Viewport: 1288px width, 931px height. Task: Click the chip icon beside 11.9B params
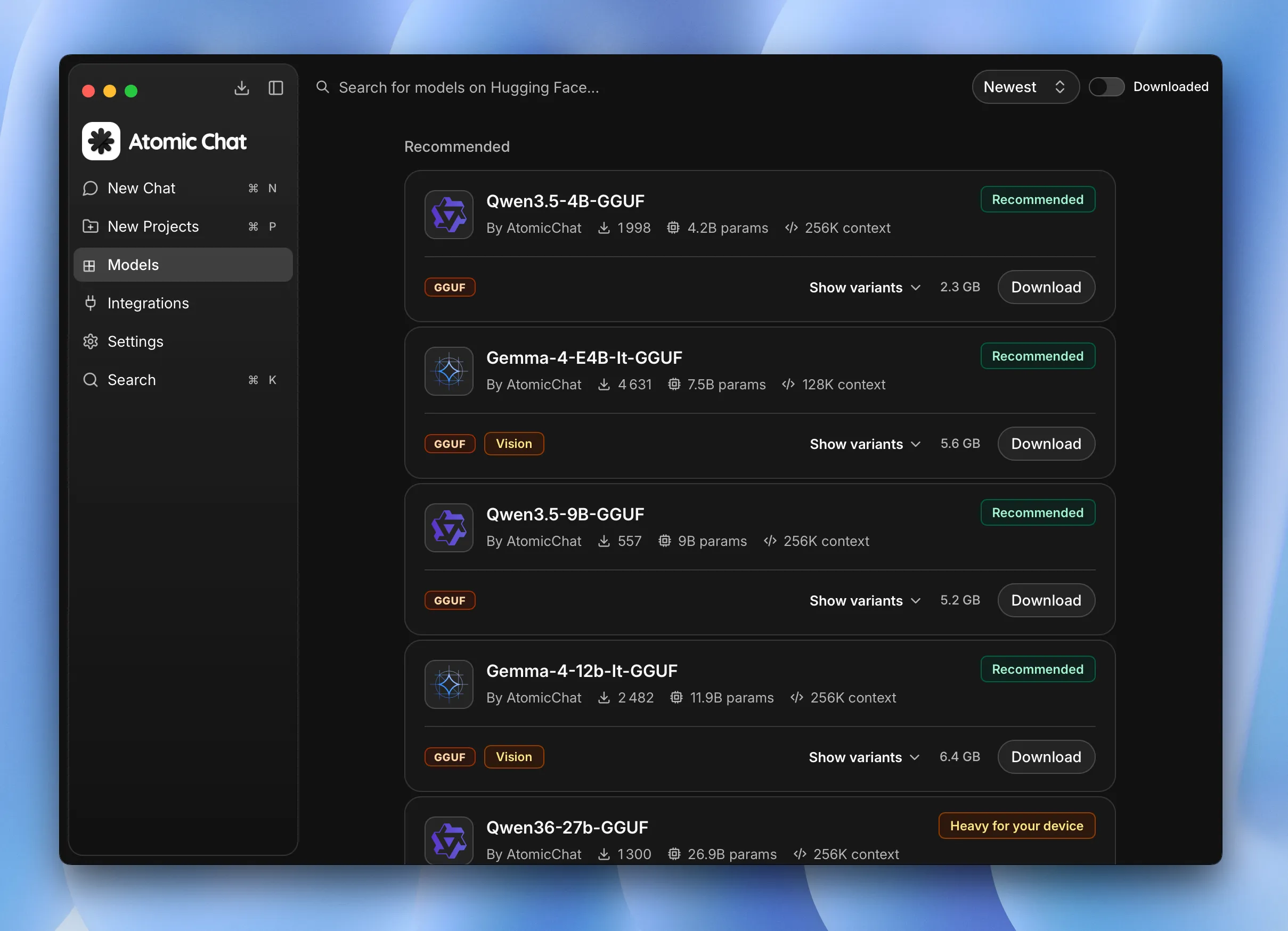pyautogui.click(x=676, y=698)
